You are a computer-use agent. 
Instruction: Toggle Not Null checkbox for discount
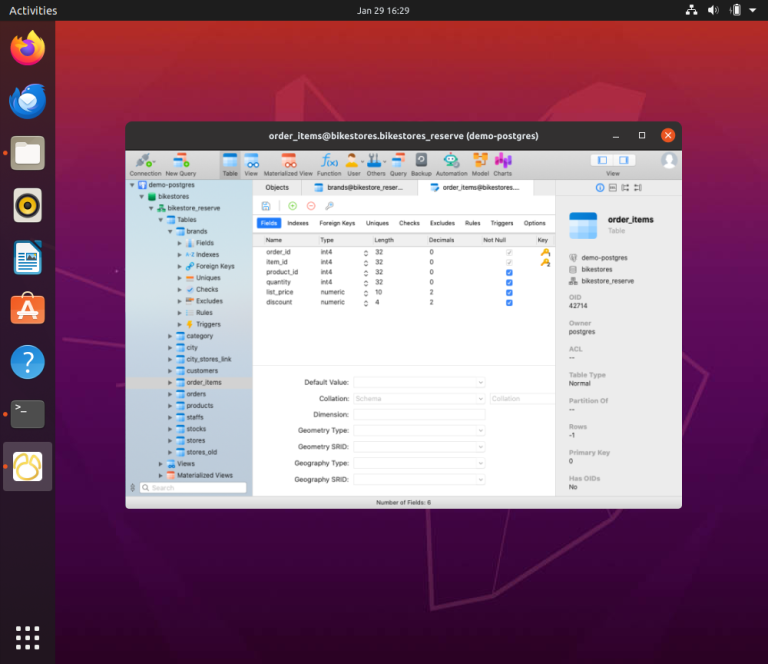point(510,302)
